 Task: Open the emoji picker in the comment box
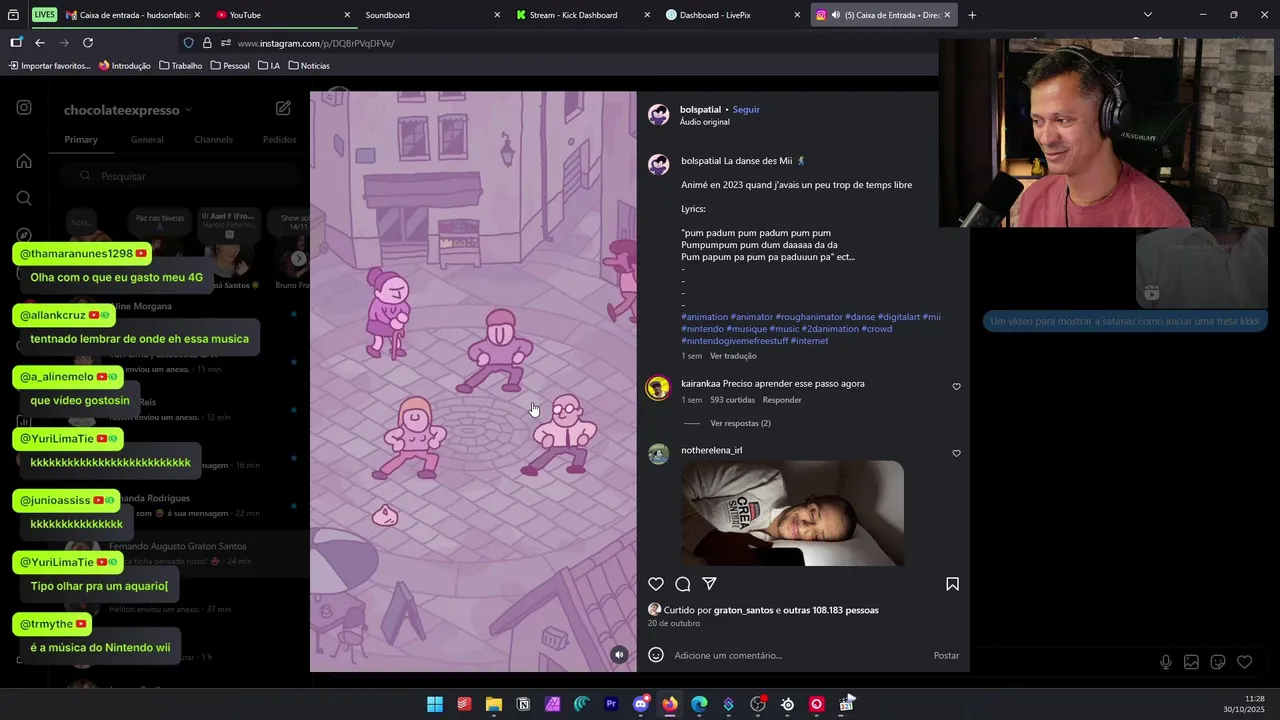656,655
